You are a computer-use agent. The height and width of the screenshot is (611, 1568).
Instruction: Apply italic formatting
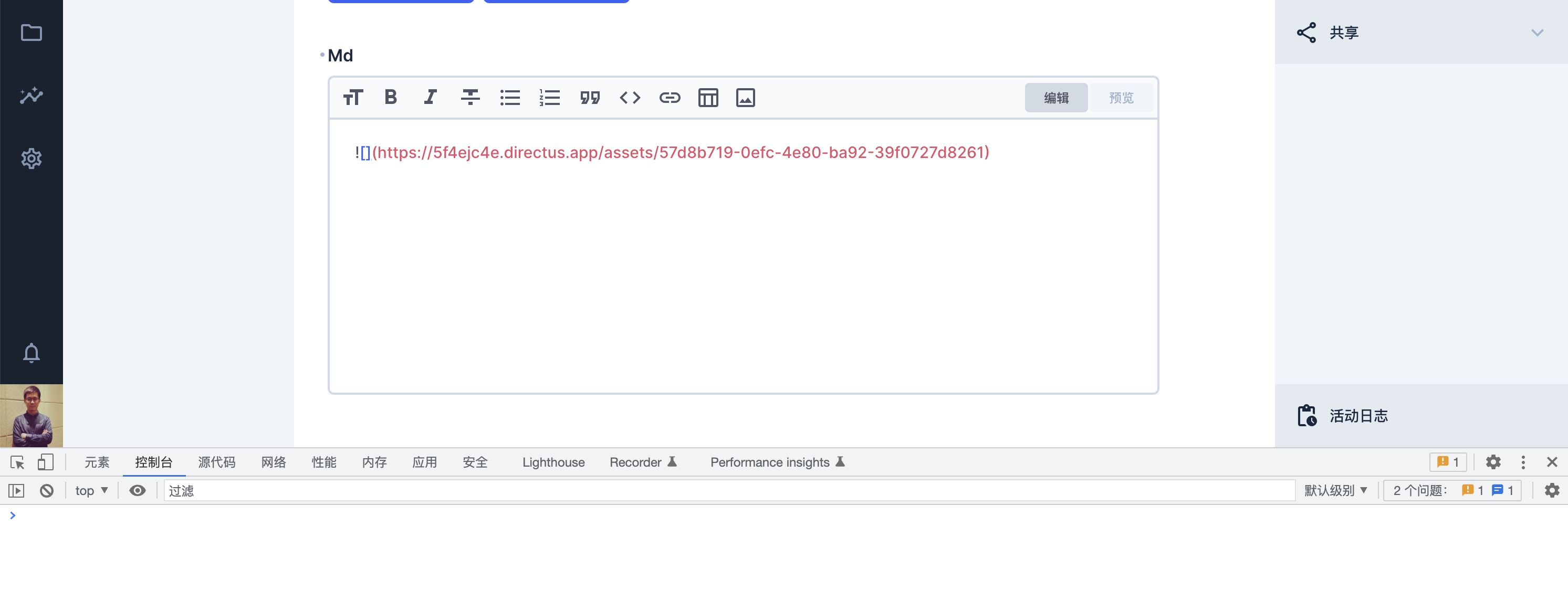coord(431,97)
